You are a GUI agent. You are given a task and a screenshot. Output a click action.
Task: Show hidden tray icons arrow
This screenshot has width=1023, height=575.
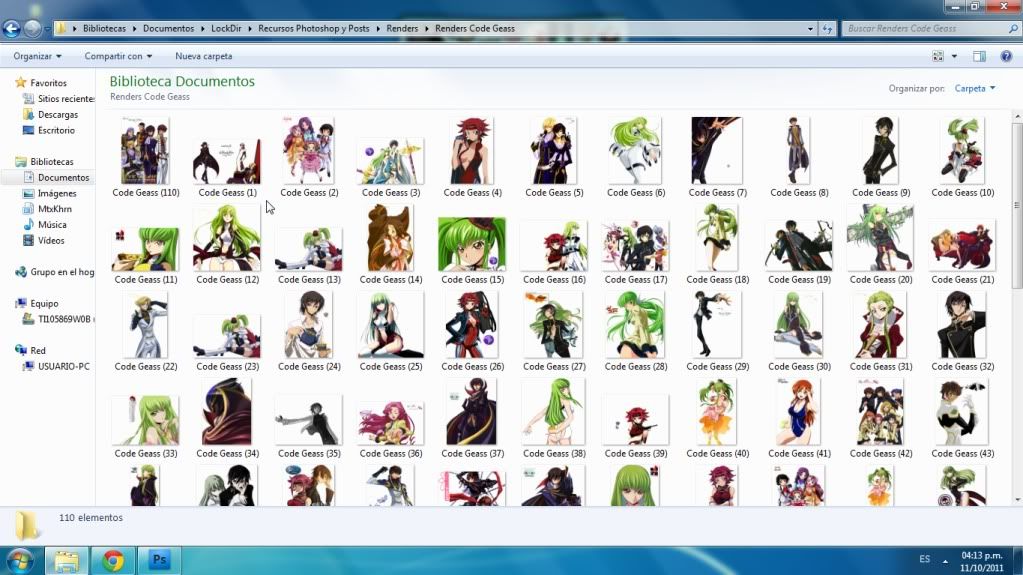pos(945,560)
